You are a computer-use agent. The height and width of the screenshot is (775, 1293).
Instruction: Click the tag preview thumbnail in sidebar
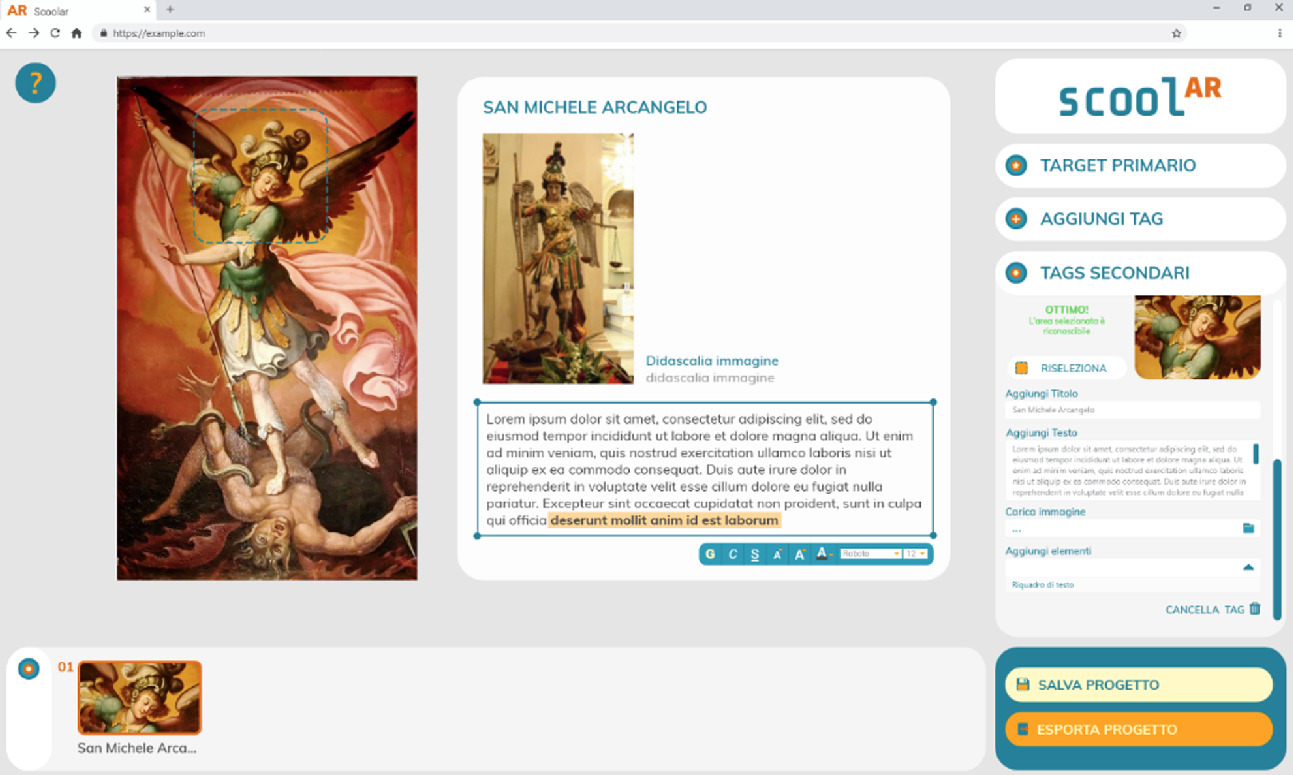1197,337
